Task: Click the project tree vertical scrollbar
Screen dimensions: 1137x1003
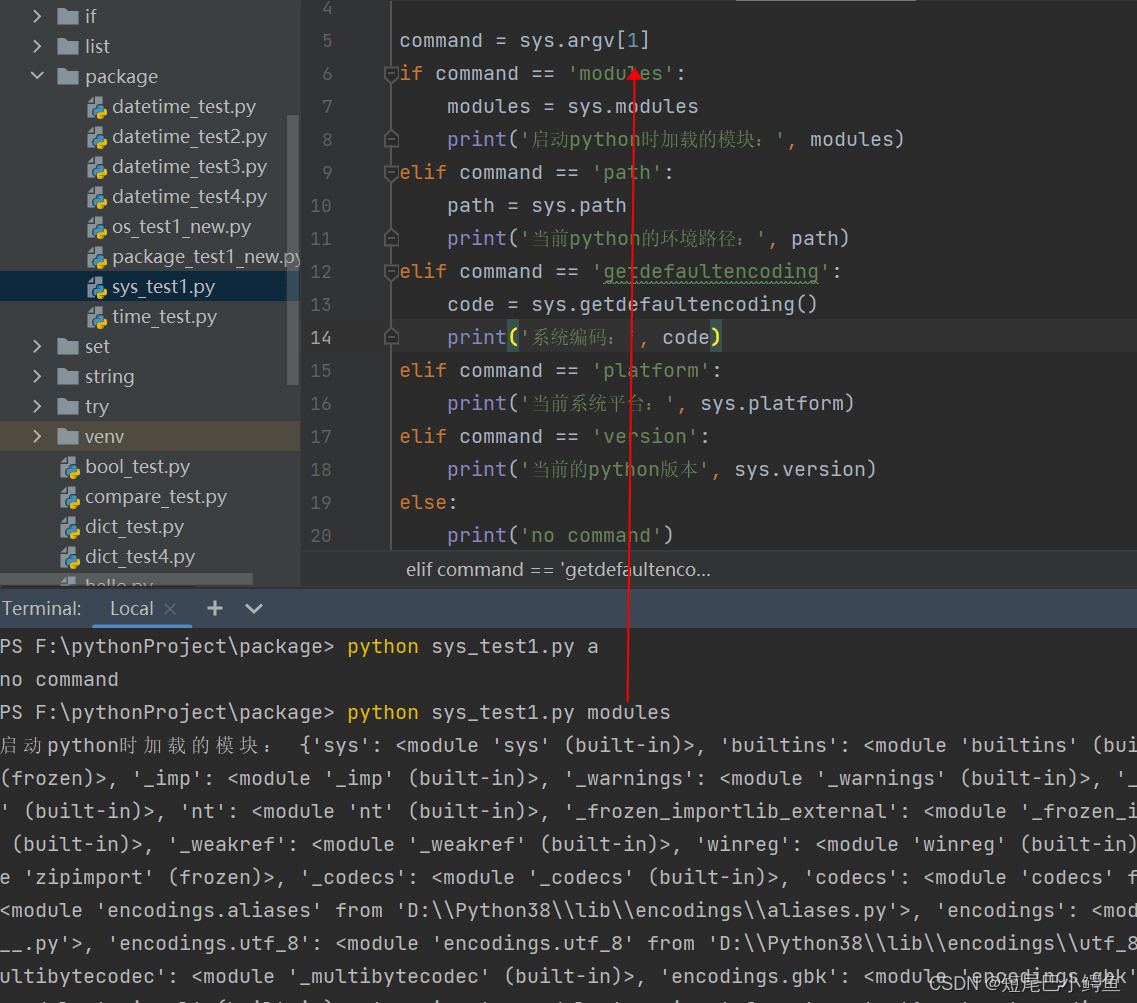Action: (x=293, y=250)
